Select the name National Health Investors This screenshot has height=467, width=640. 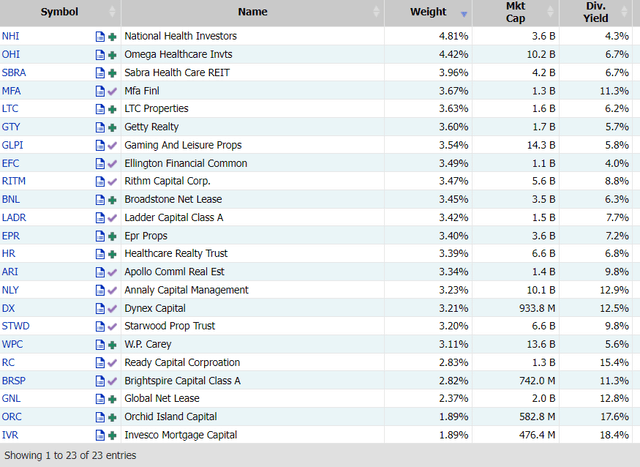181,36
